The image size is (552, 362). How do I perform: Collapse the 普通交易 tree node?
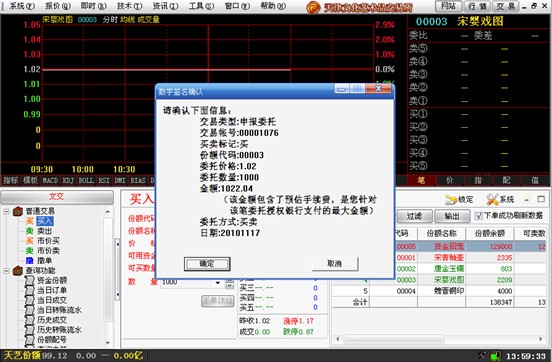point(6,212)
